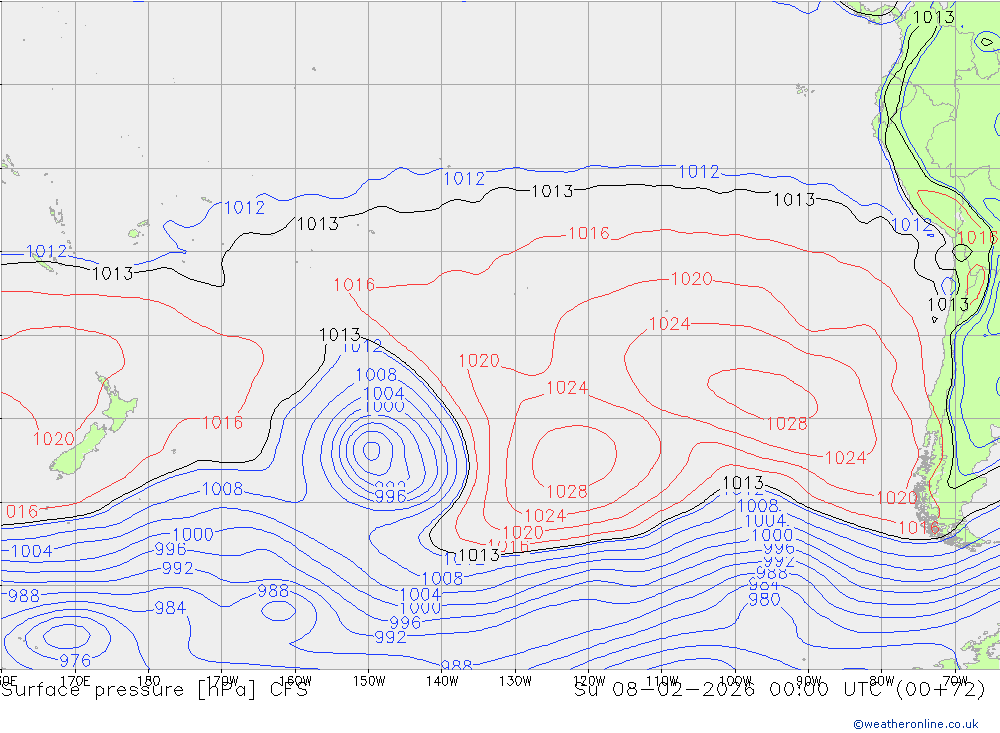Click the 180 longitude axis label
This screenshot has width=1000, height=733.
pos(149,681)
